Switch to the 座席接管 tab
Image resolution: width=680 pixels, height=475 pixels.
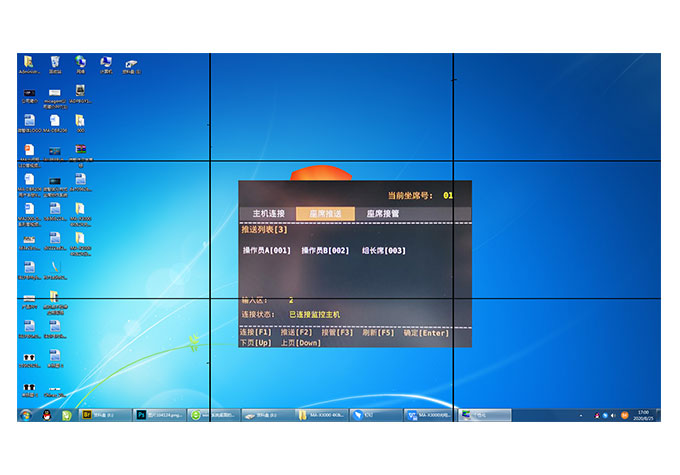[382, 213]
